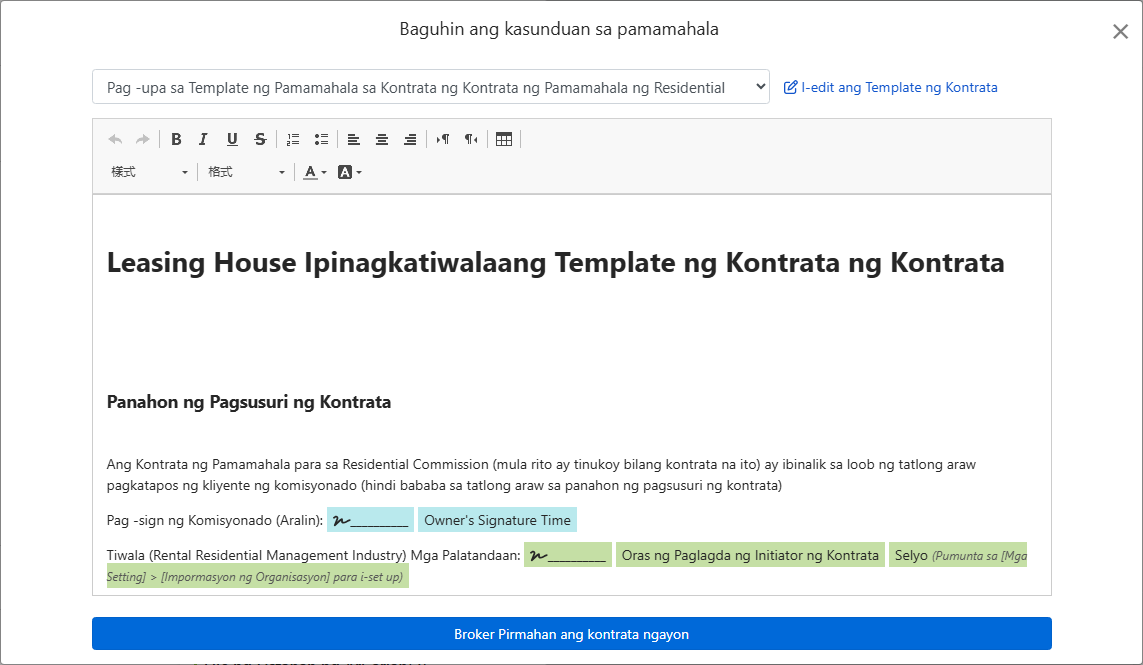Toggle bold formatting

coord(176,139)
